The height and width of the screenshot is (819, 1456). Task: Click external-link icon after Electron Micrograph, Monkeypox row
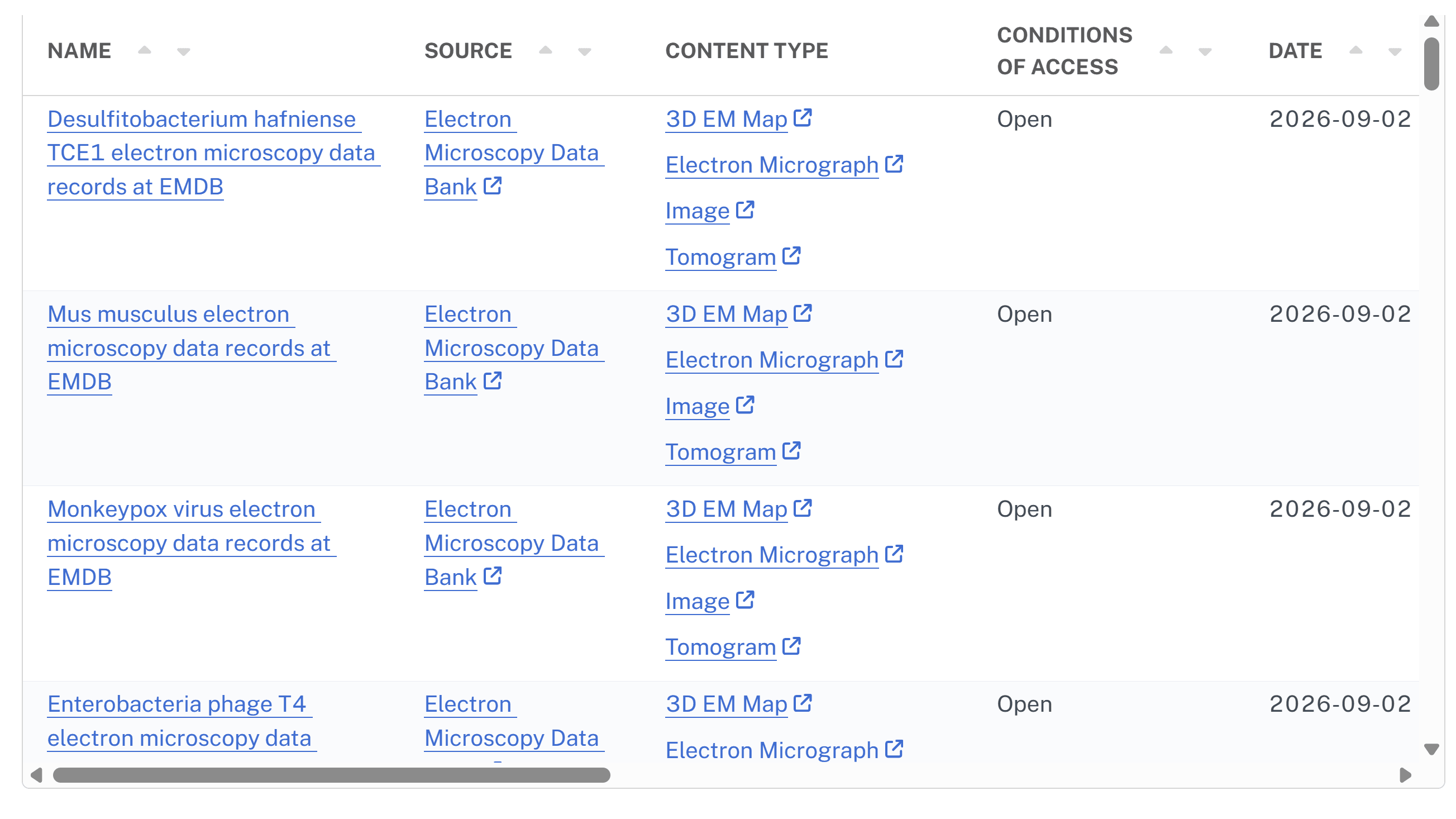pyautogui.click(x=894, y=553)
